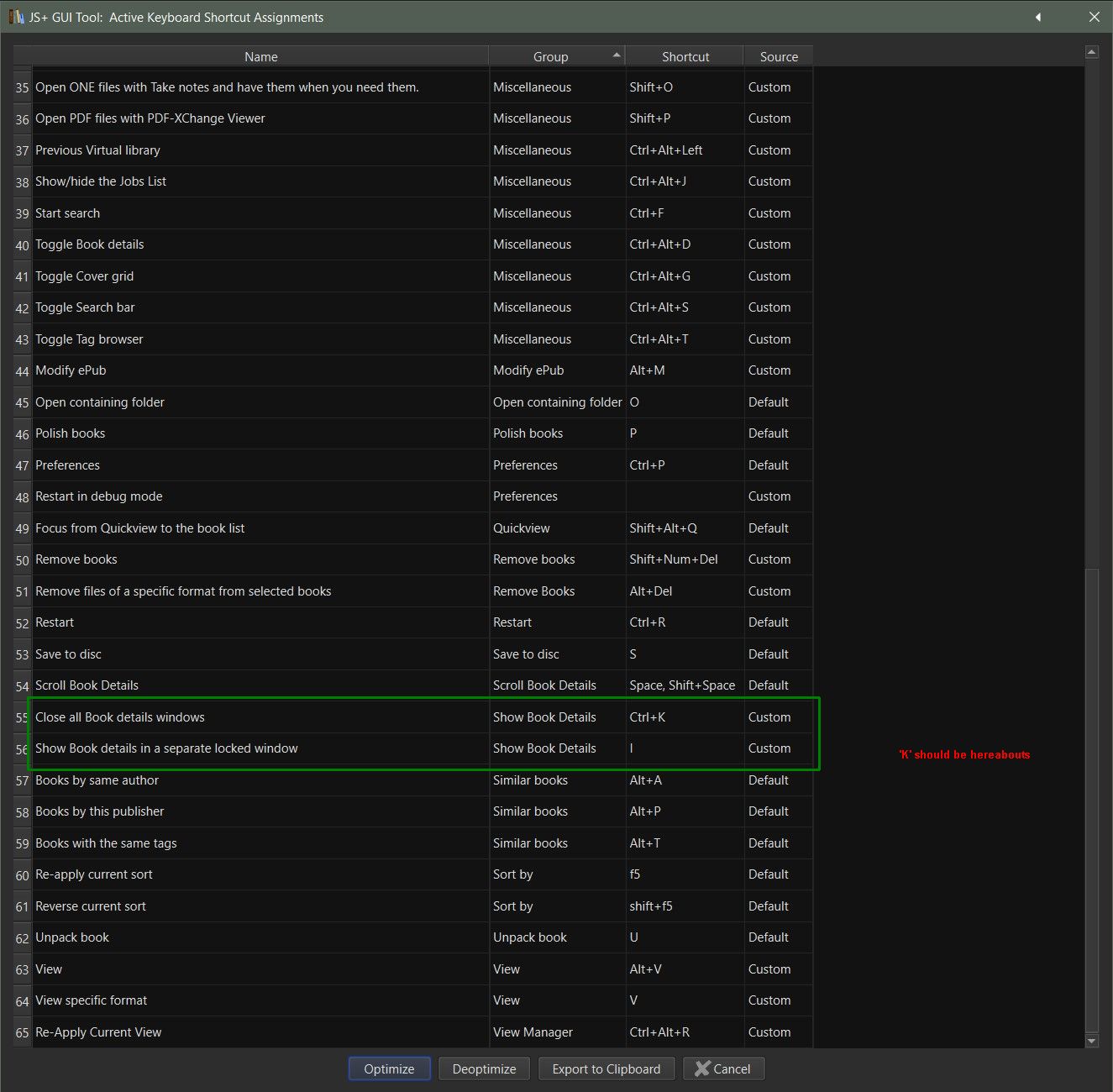This screenshot has width=1113, height=1092.
Task: Sort the table by the Source column header
Action: [779, 56]
